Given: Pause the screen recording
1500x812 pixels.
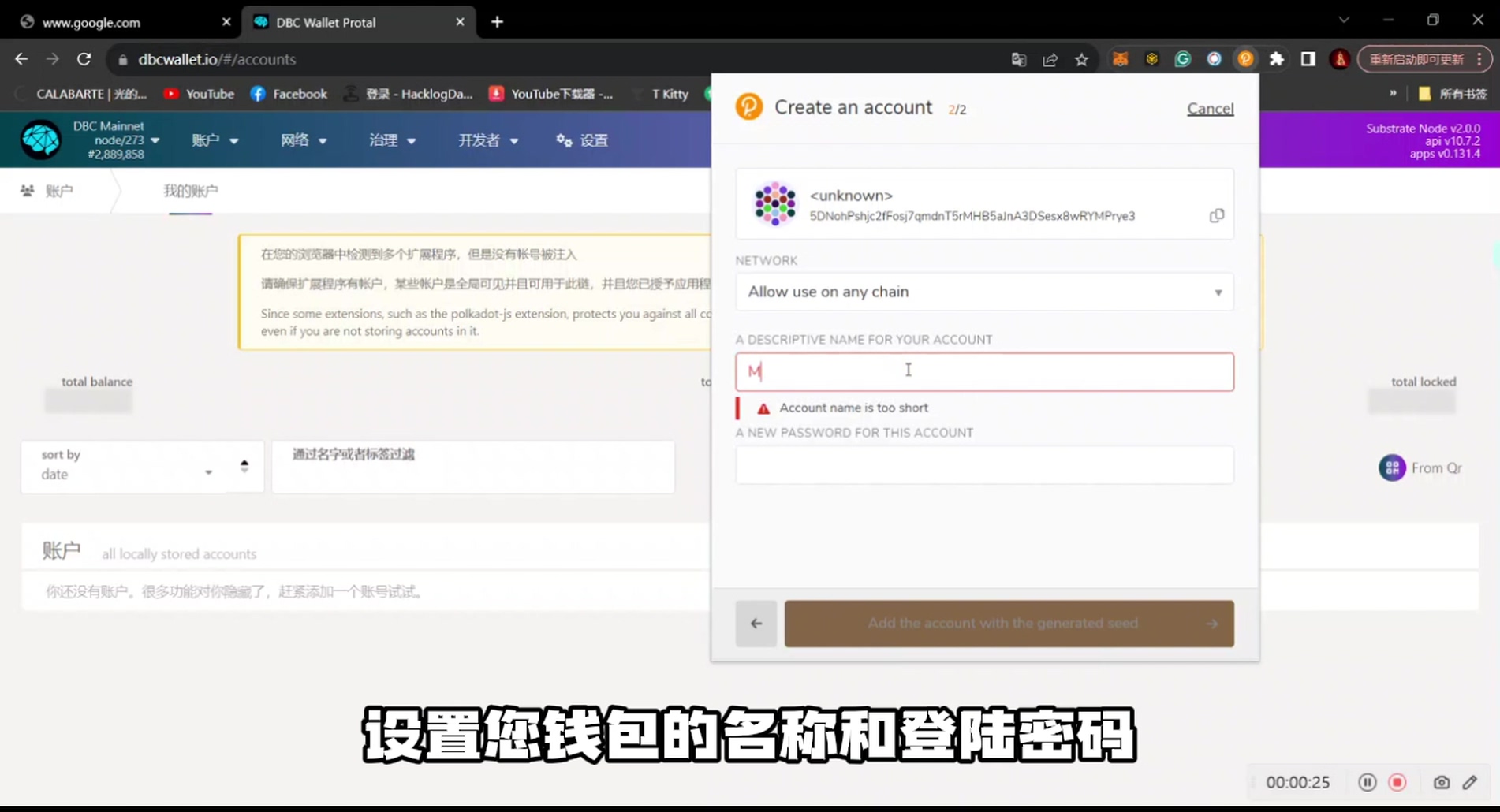Looking at the screenshot, I should pos(1367,782).
